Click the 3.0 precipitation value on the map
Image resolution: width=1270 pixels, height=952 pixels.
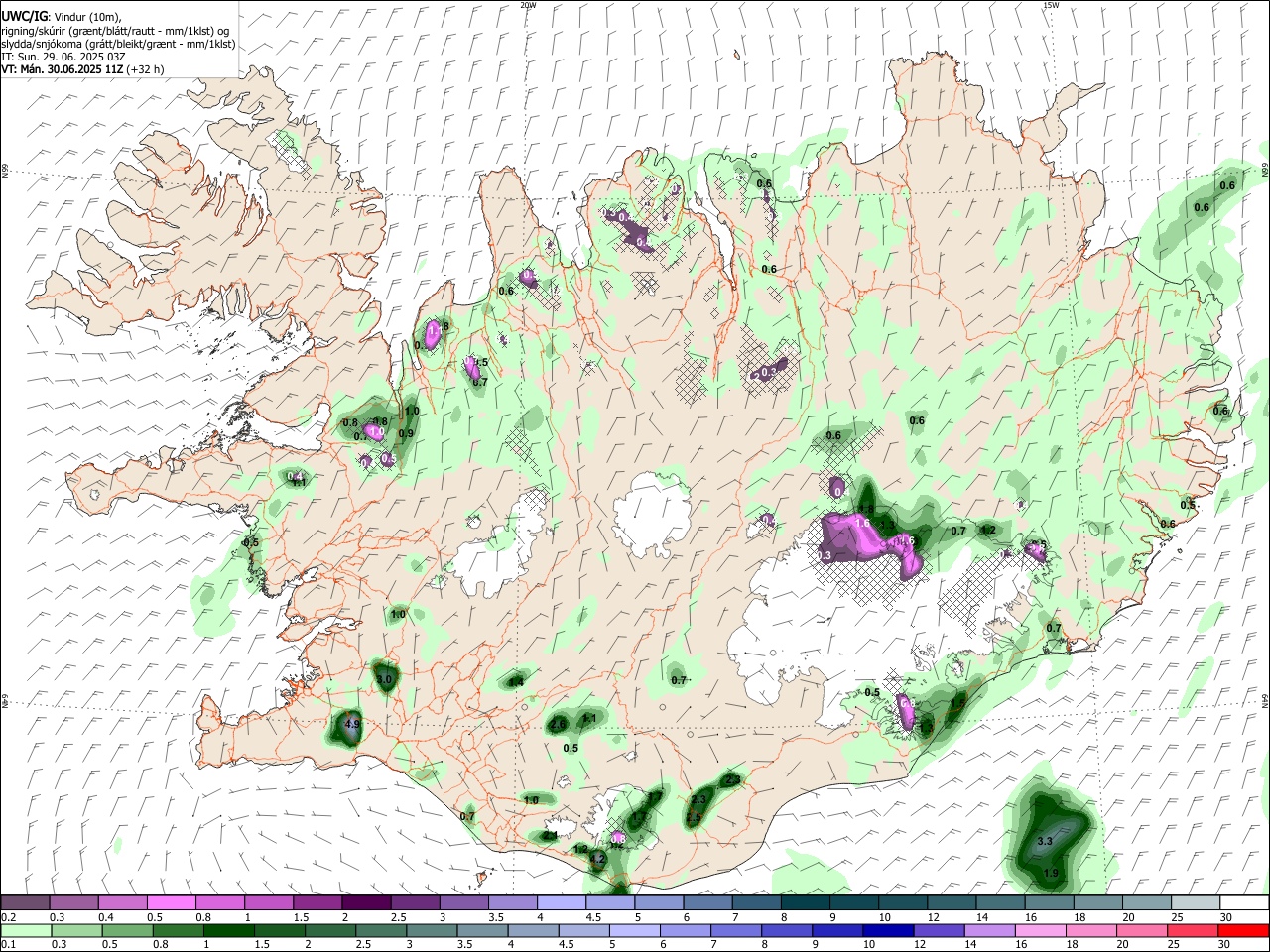click(385, 679)
